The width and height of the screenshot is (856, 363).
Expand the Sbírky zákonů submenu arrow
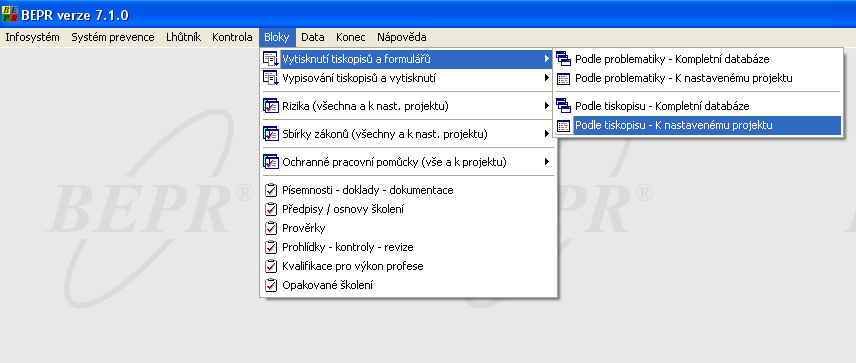pyautogui.click(x=546, y=134)
